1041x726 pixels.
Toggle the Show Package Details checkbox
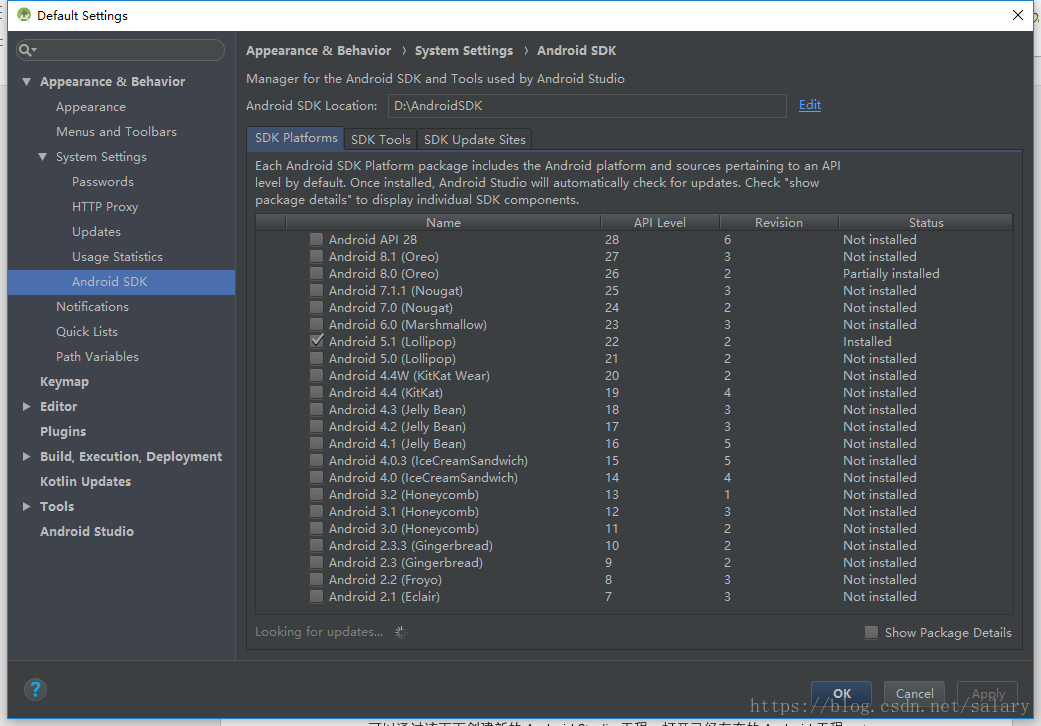(x=871, y=632)
